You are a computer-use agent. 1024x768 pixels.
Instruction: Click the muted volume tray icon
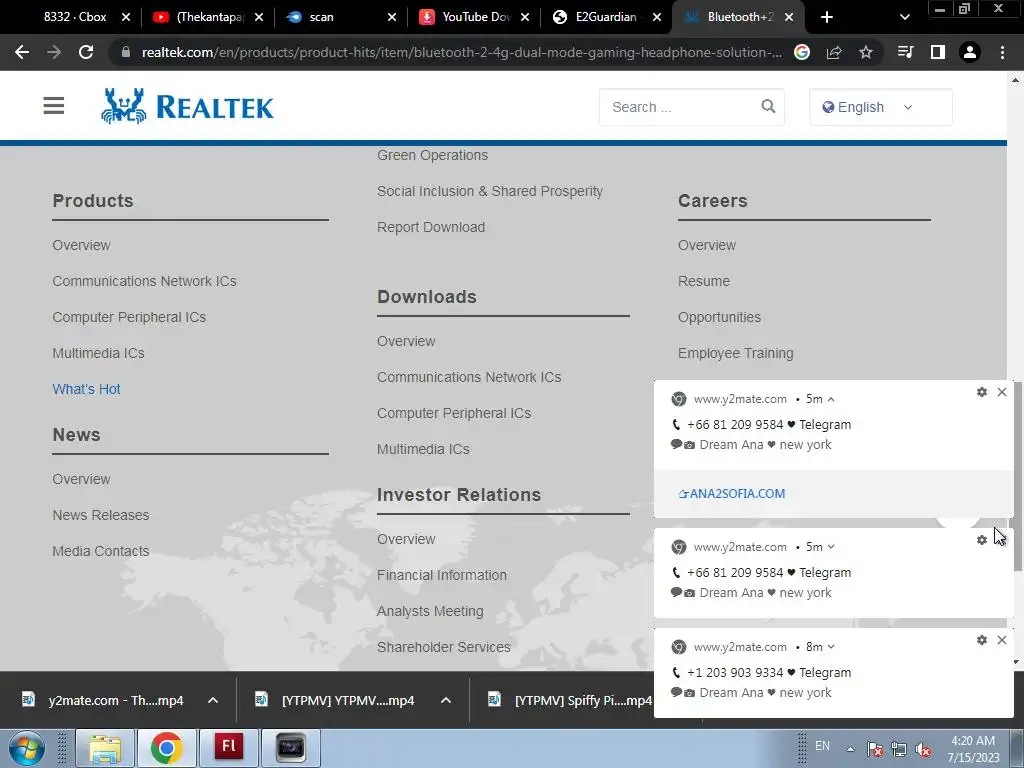pyautogui.click(x=923, y=749)
